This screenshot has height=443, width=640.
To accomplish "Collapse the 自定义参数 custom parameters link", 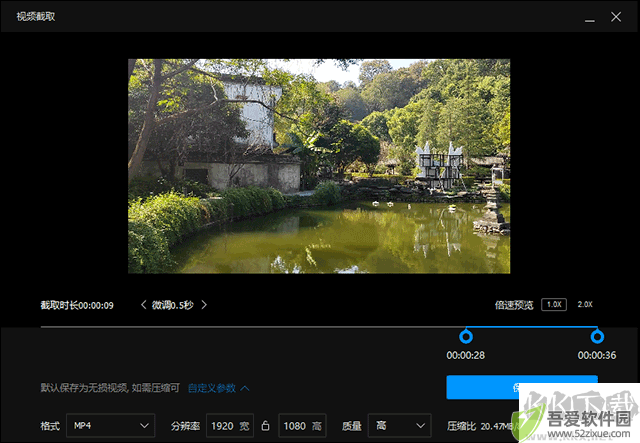I will [x=219, y=388].
